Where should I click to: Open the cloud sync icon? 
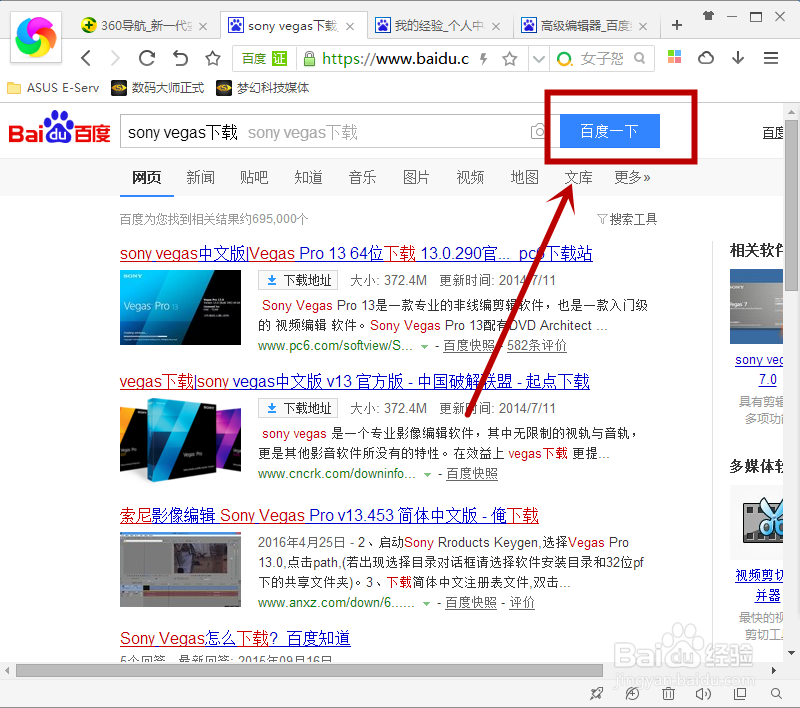(706, 58)
